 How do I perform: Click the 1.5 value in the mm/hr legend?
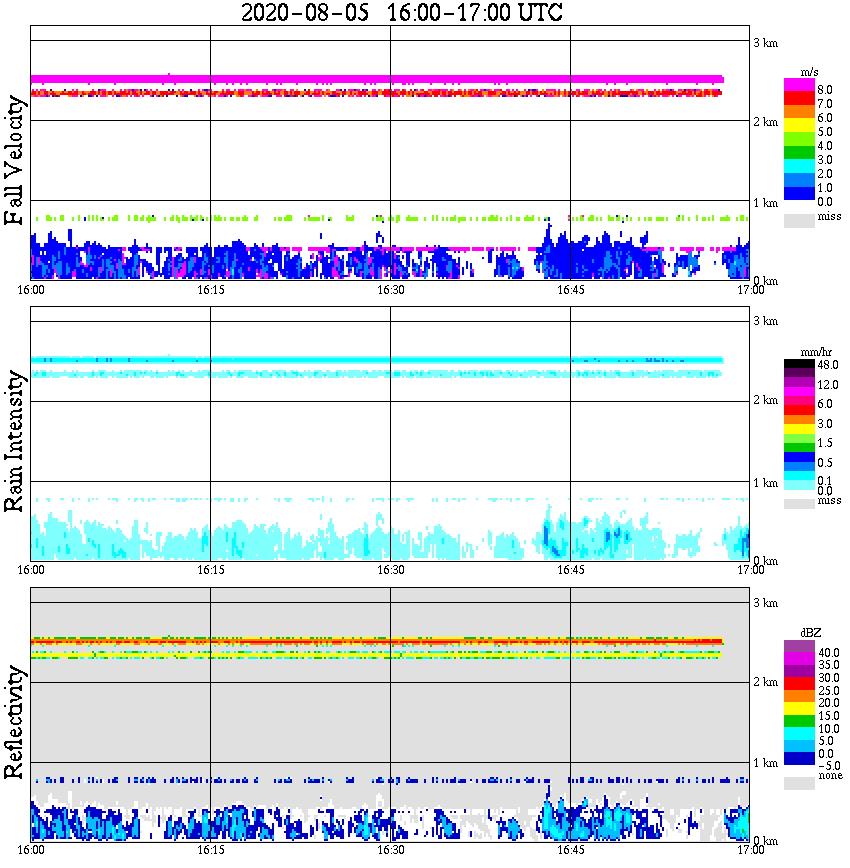tap(825, 442)
